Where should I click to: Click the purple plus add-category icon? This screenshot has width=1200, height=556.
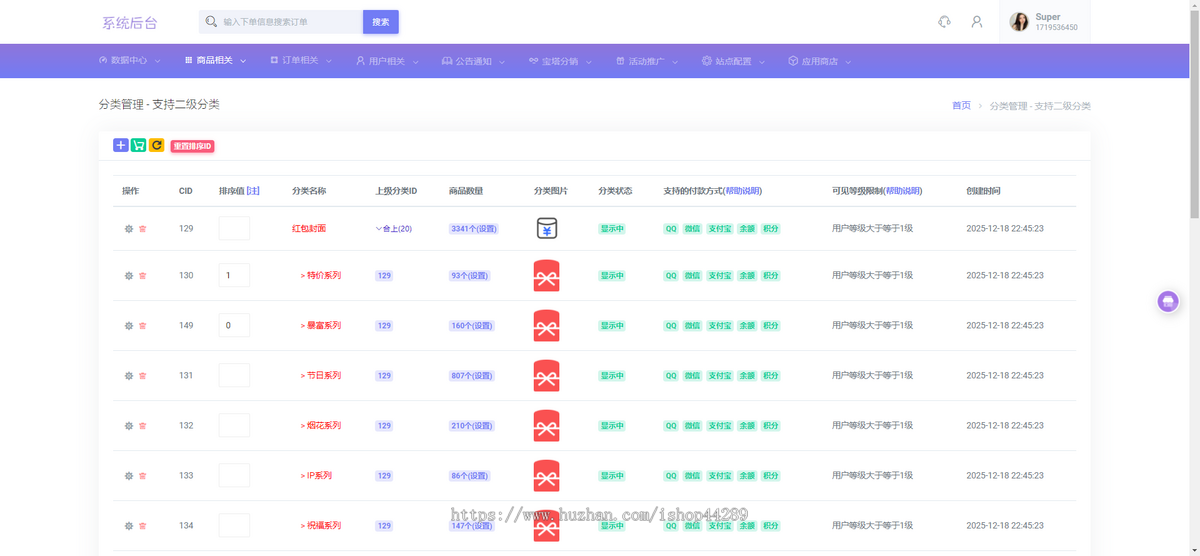[x=121, y=145]
